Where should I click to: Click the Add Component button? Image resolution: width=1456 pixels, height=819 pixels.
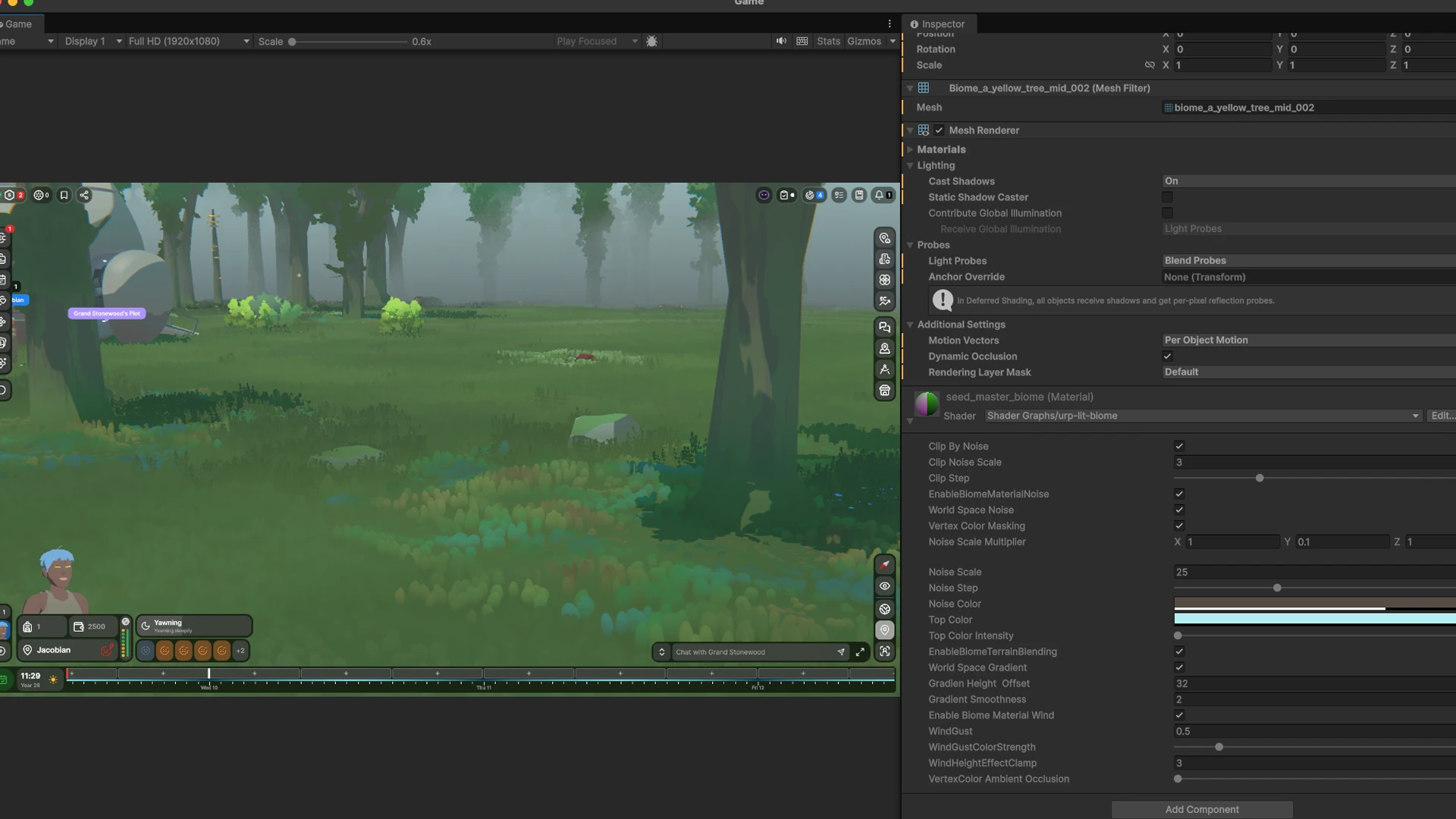(x=1202, y=810)
